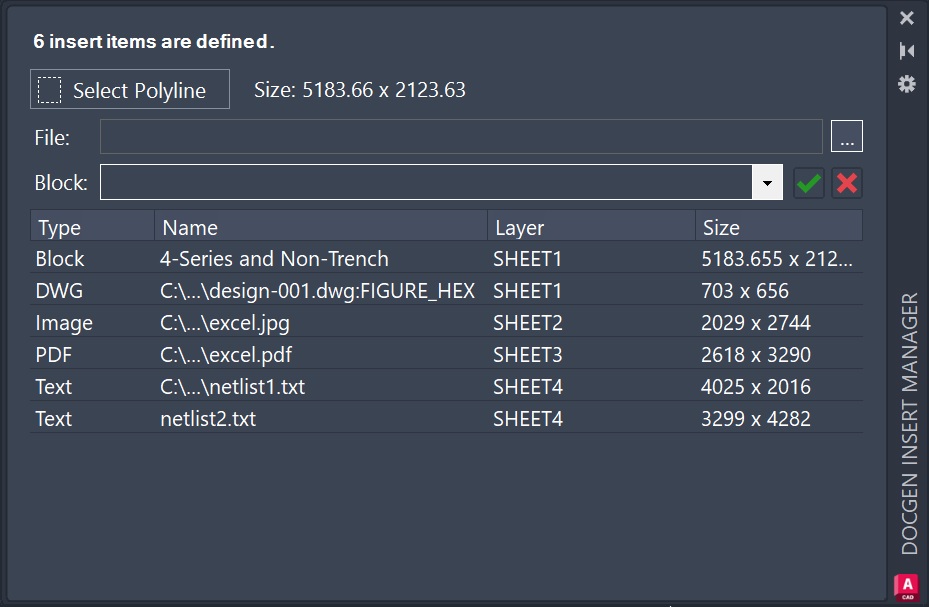Sort by the Size column header
The height and width of the screenshot is (607, 929).
coord(779,227)
